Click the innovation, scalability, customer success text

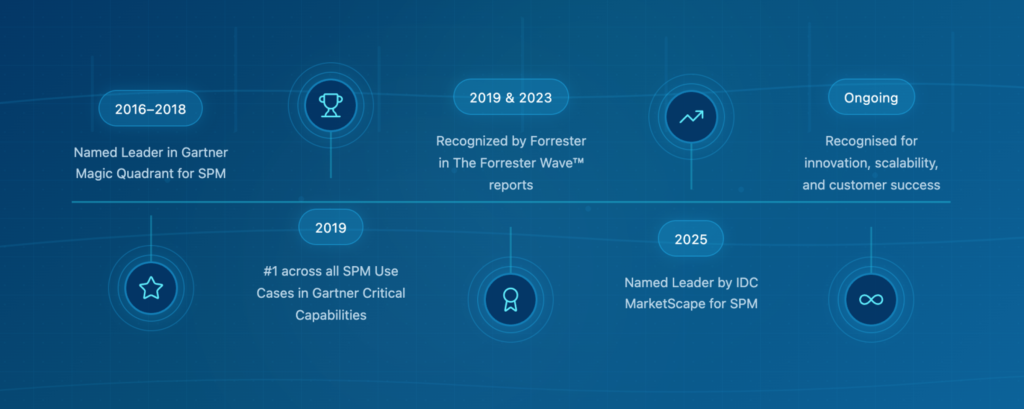pos(870,163)
